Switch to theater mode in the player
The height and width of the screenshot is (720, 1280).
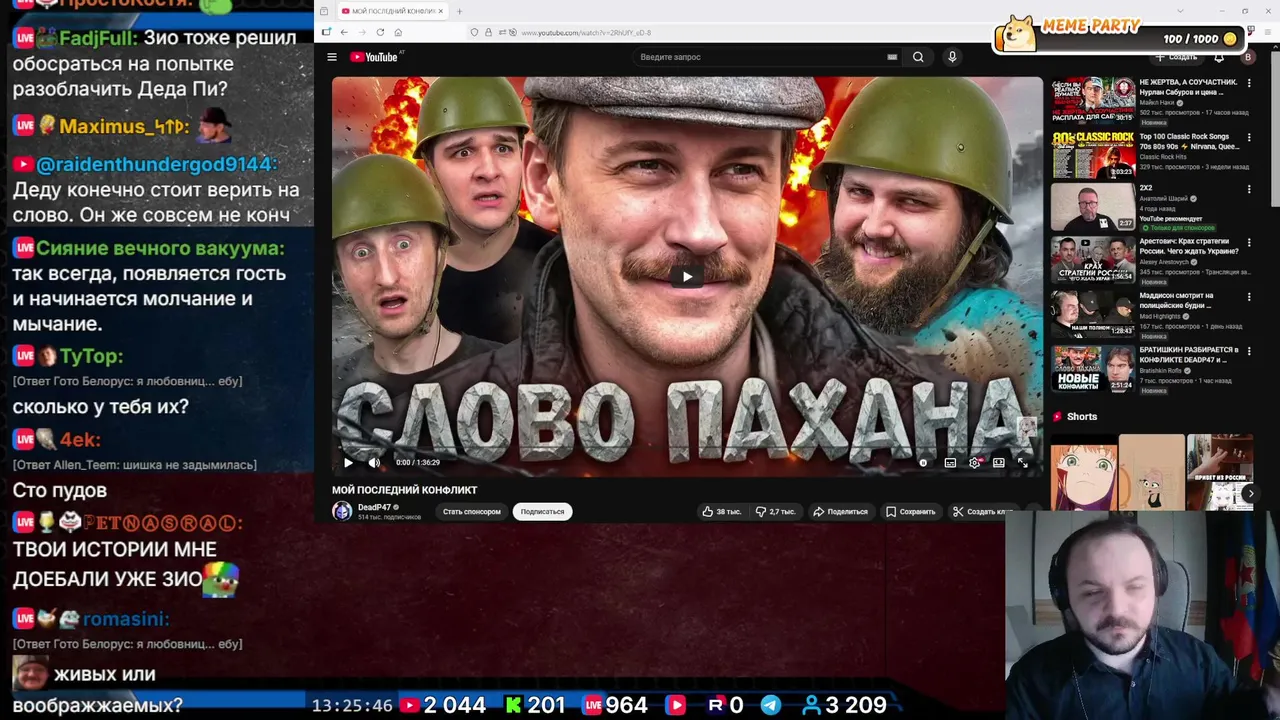[x=998, y=462]
